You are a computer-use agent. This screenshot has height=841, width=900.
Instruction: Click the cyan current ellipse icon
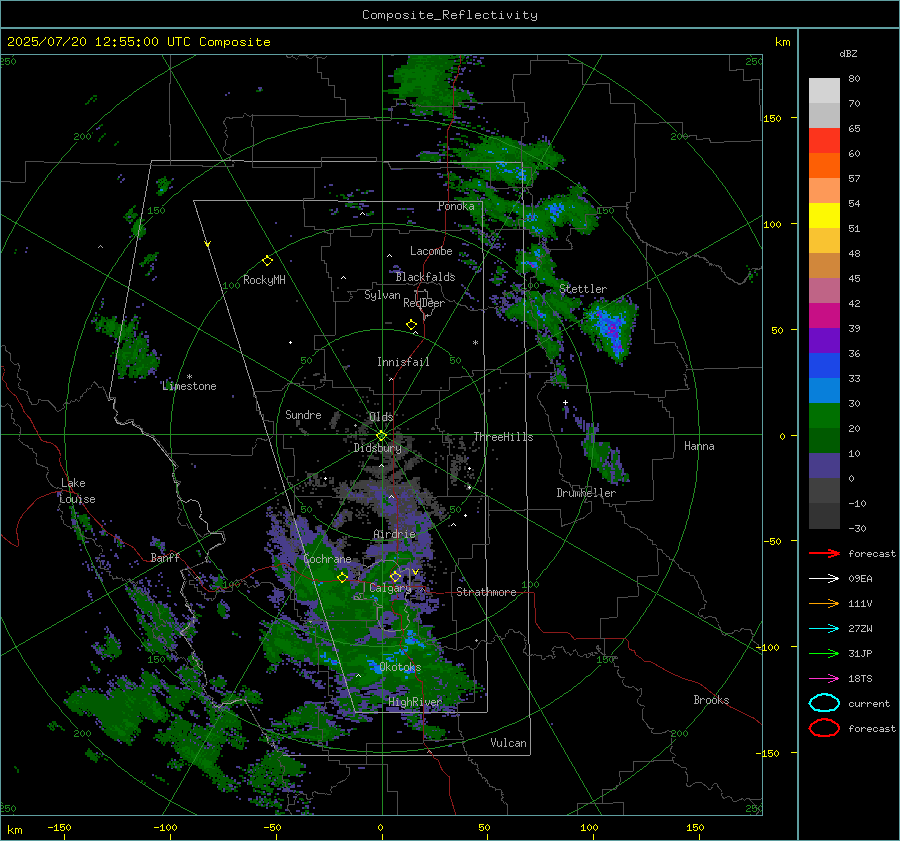click(824, 703)
